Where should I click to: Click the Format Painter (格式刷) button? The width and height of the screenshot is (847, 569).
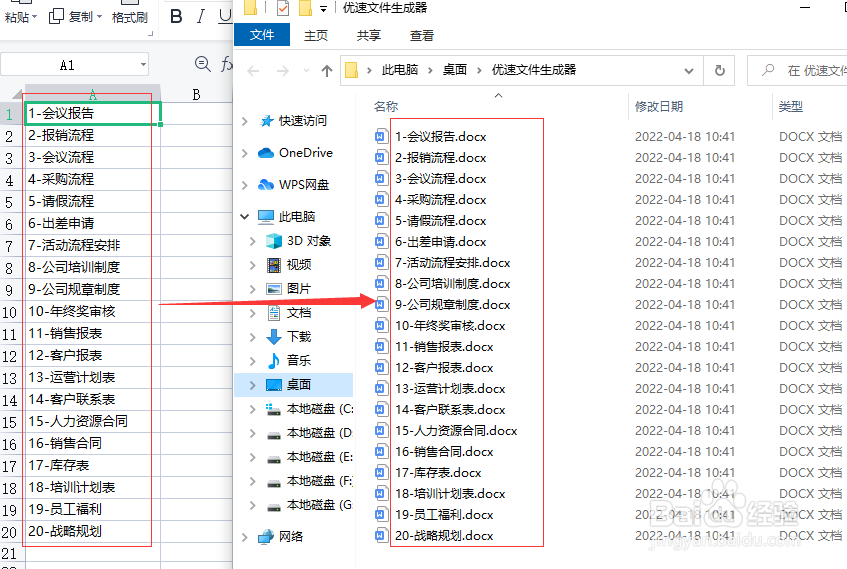pos(130,17)
